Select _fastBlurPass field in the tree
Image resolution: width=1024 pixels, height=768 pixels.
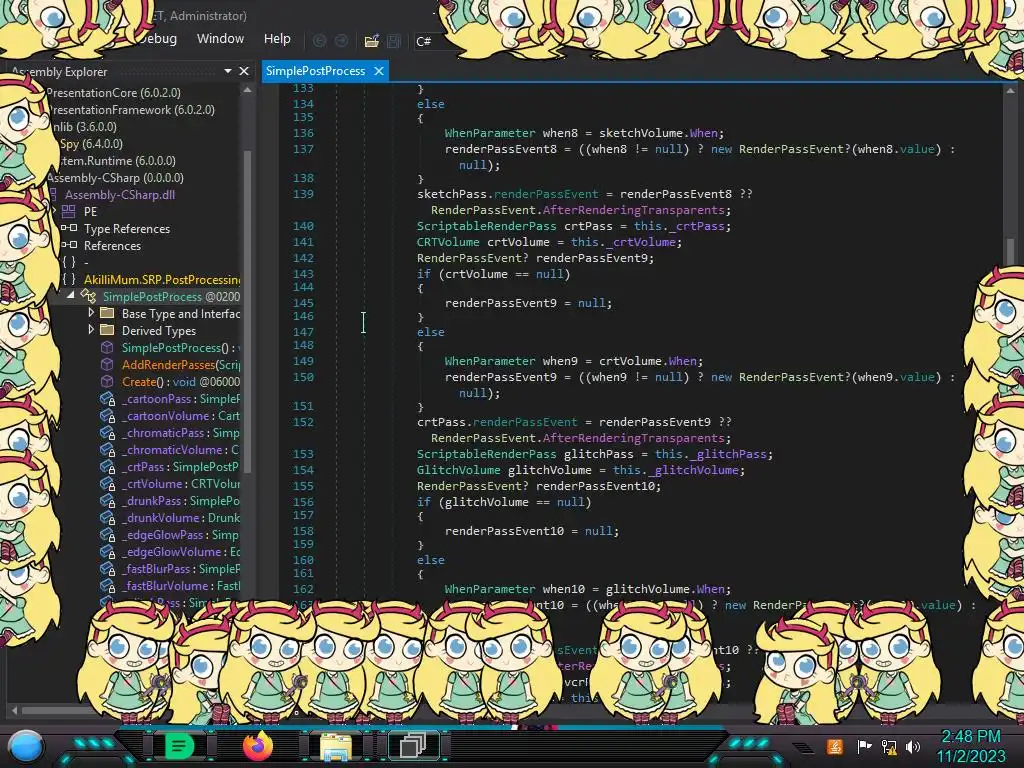181,568
